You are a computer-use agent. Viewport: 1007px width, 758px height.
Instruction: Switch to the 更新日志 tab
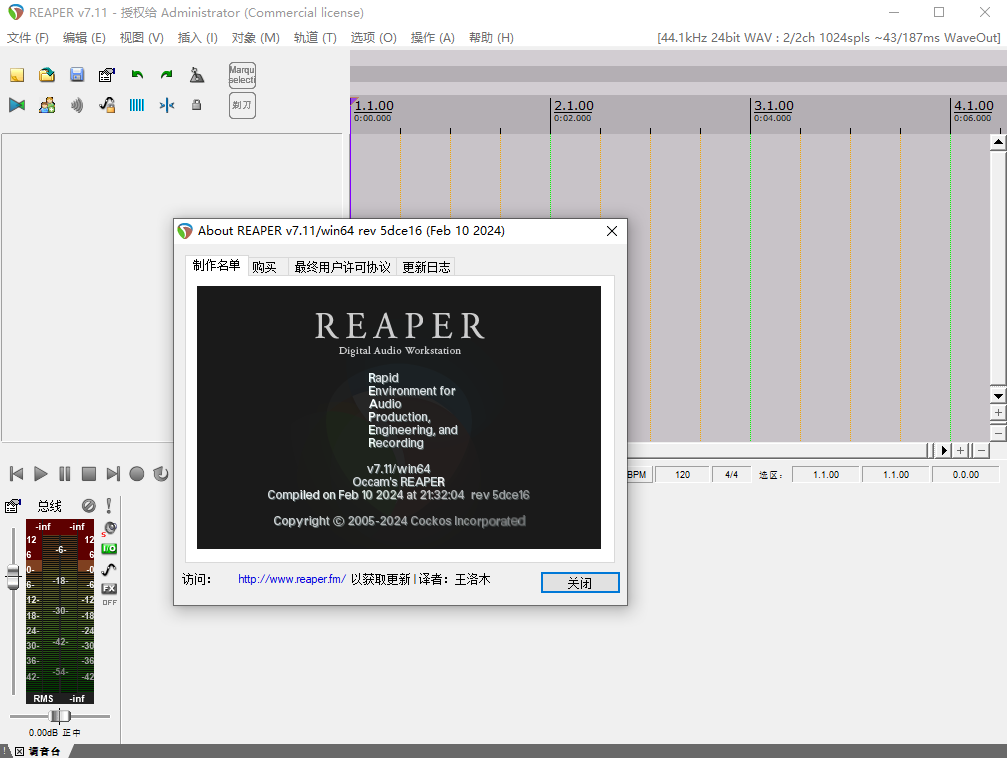426,267
